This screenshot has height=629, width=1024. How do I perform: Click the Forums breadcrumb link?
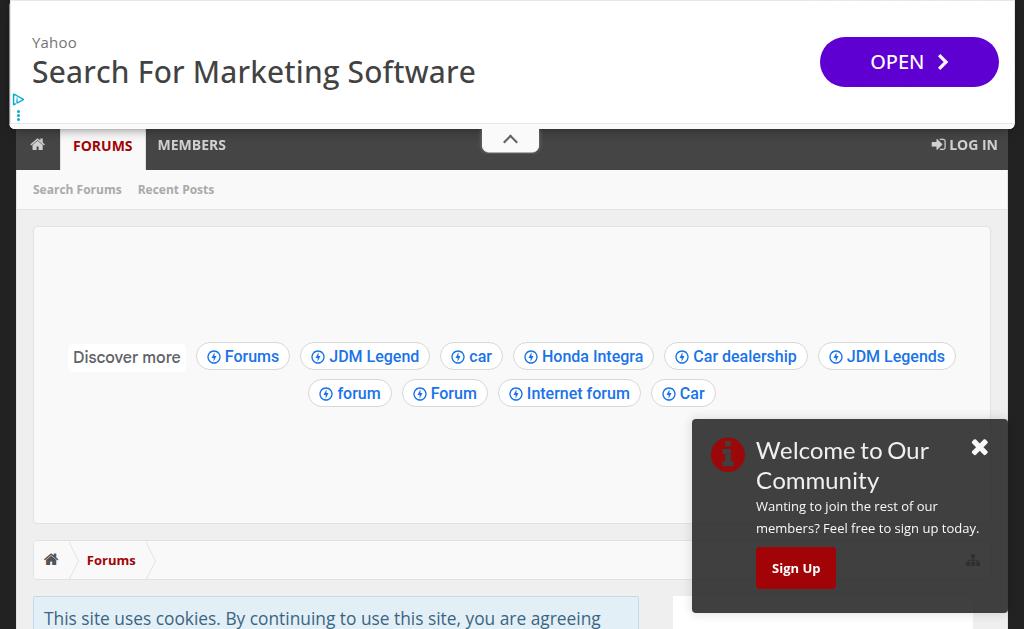click(111, 560)
